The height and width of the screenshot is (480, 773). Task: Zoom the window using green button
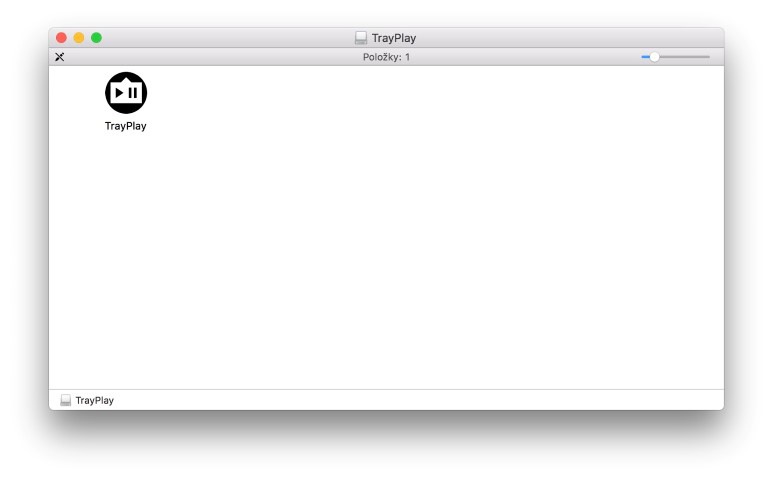pos(97,38)
